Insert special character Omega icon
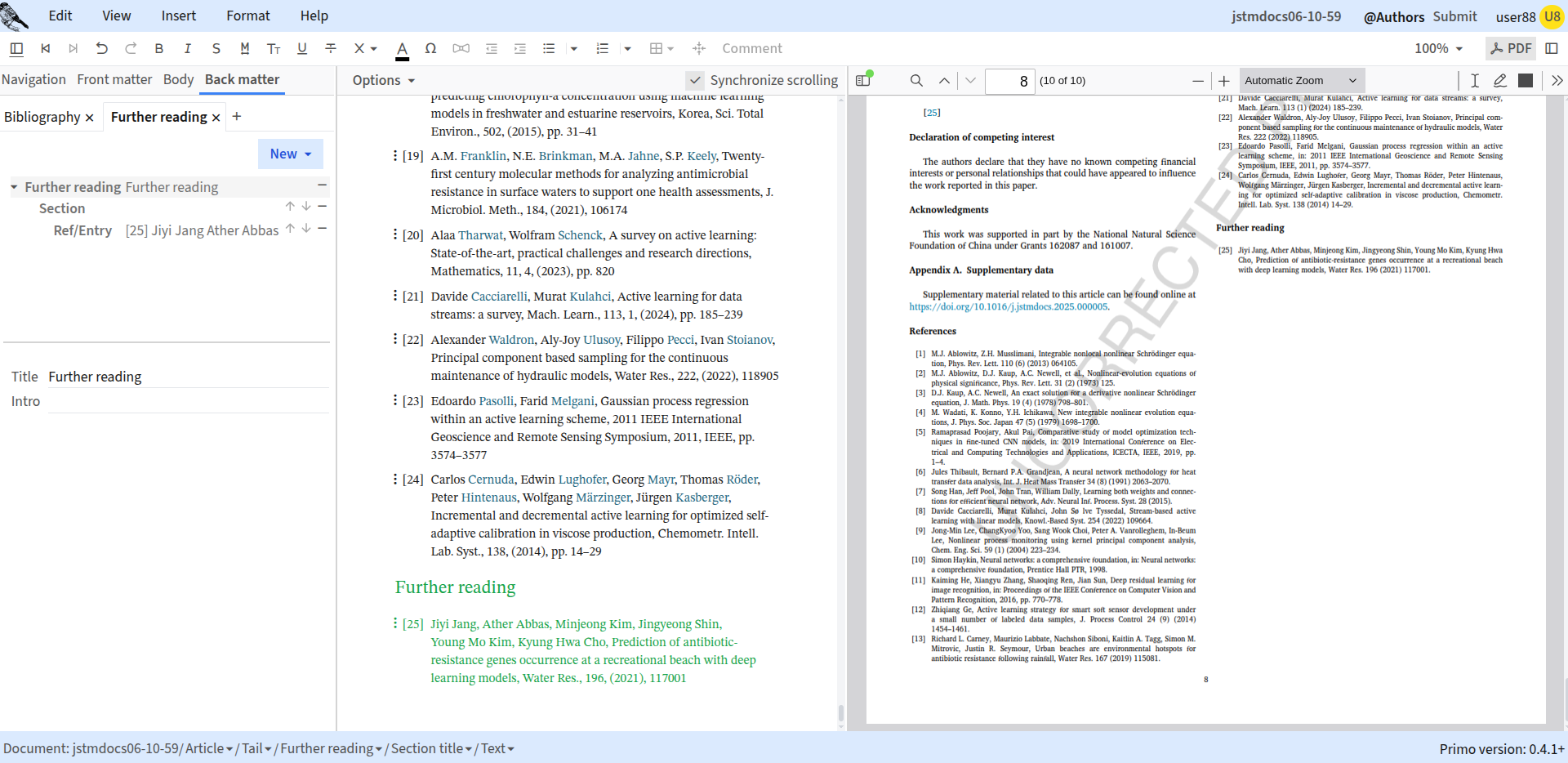1568x763 pixels. pyautogui.click(x=430, y=48)
